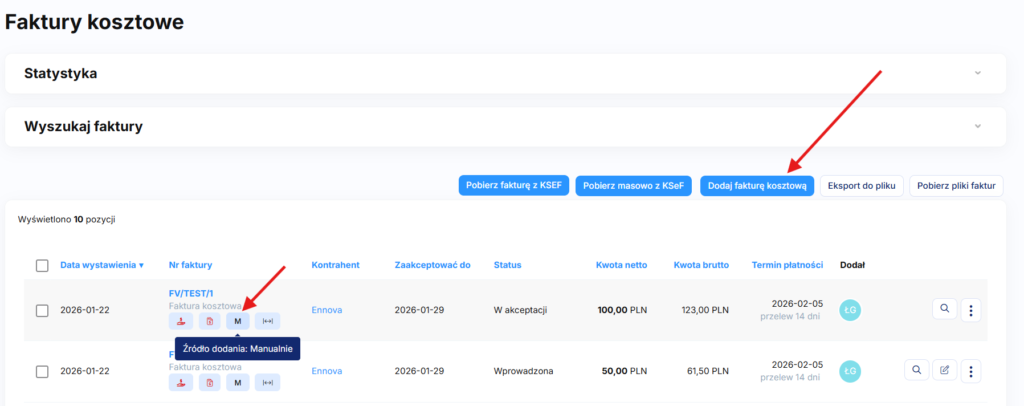Toggle the select-all checkbox in table header
Image resolution: width=1024 pixels, height=406 pixels.
(42, 265)
